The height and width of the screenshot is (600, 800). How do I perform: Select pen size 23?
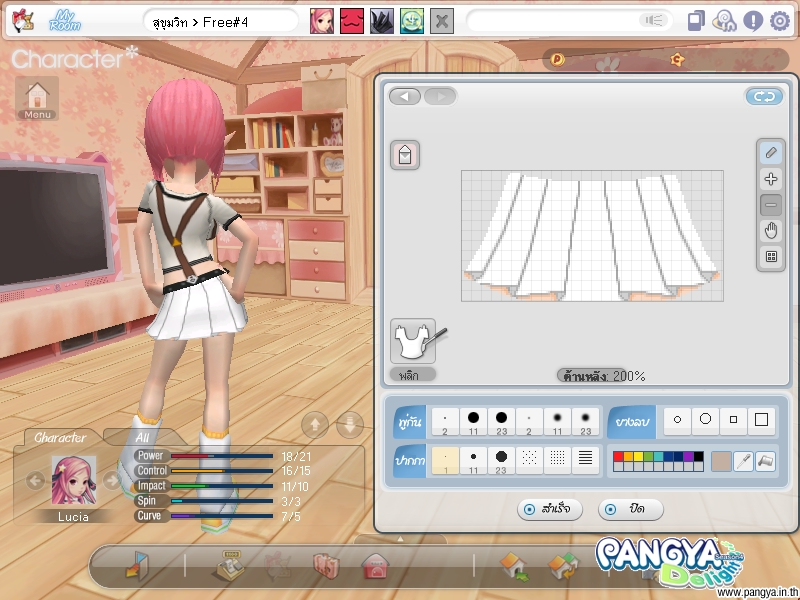pos(501,461)
